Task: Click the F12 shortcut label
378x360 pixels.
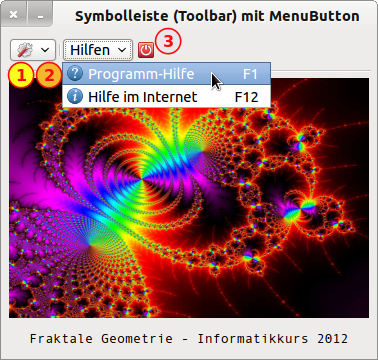Action: point(247,97)
